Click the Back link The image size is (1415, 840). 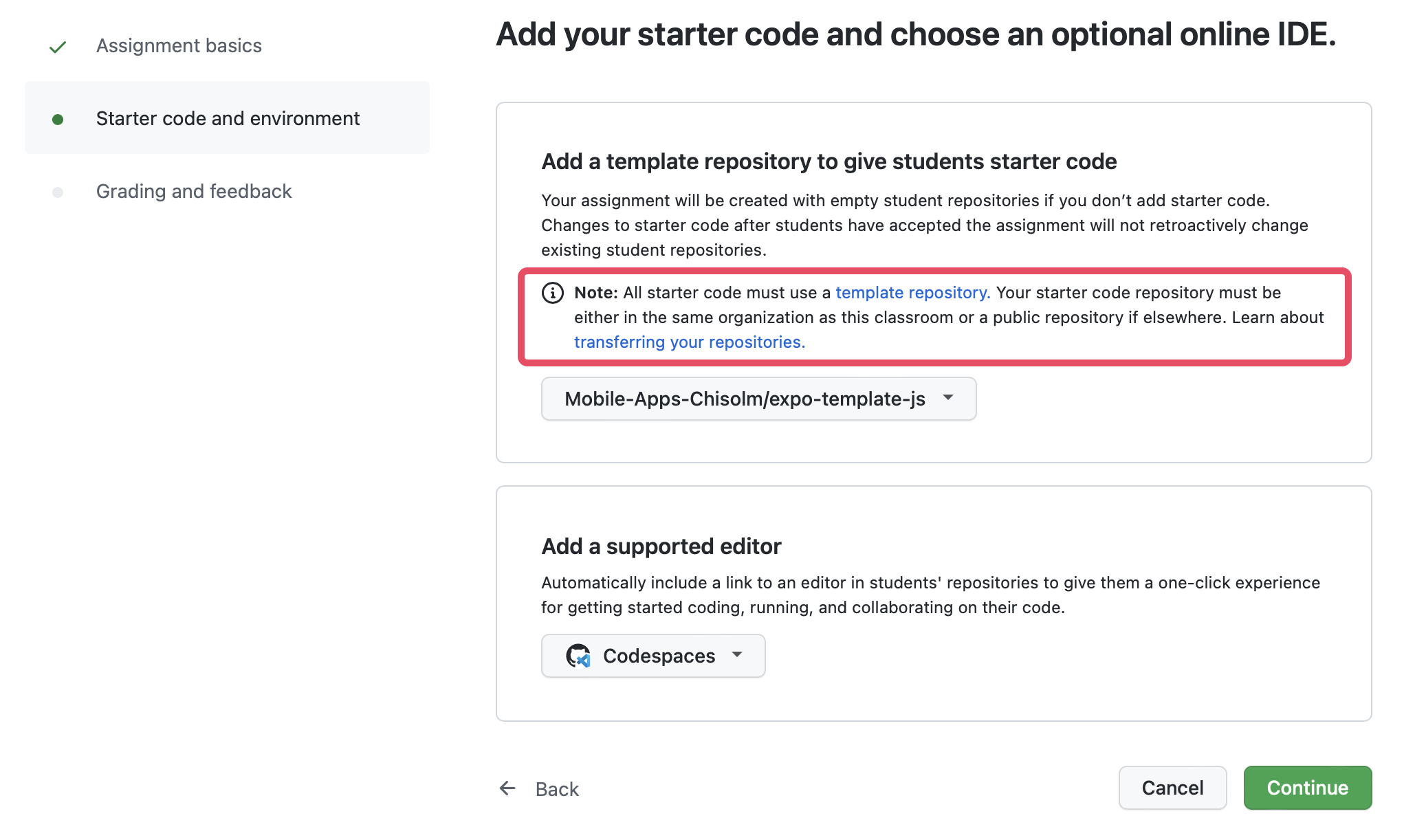tap(557, 789)
